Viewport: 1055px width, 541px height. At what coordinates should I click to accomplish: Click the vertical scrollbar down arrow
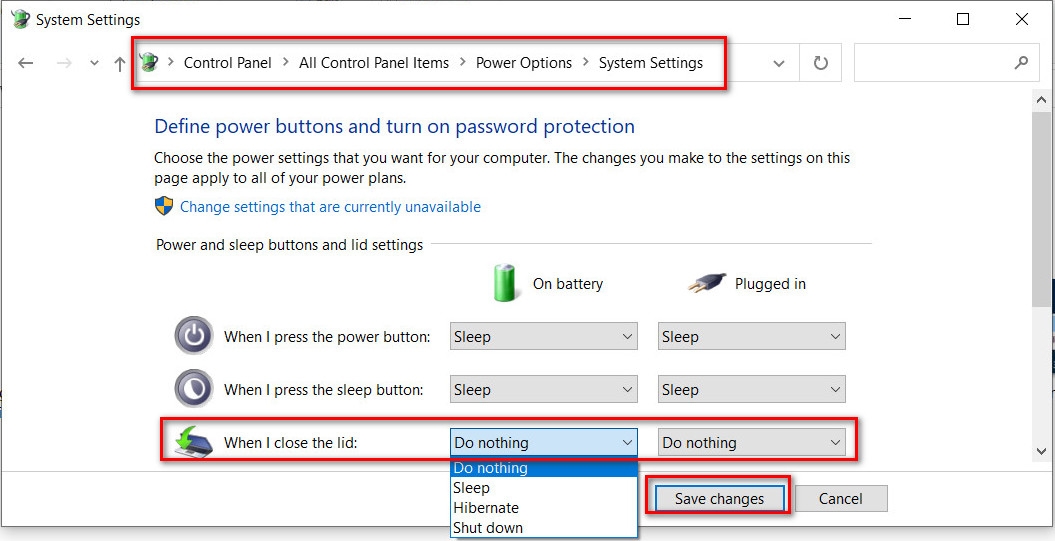(1042, 452)
